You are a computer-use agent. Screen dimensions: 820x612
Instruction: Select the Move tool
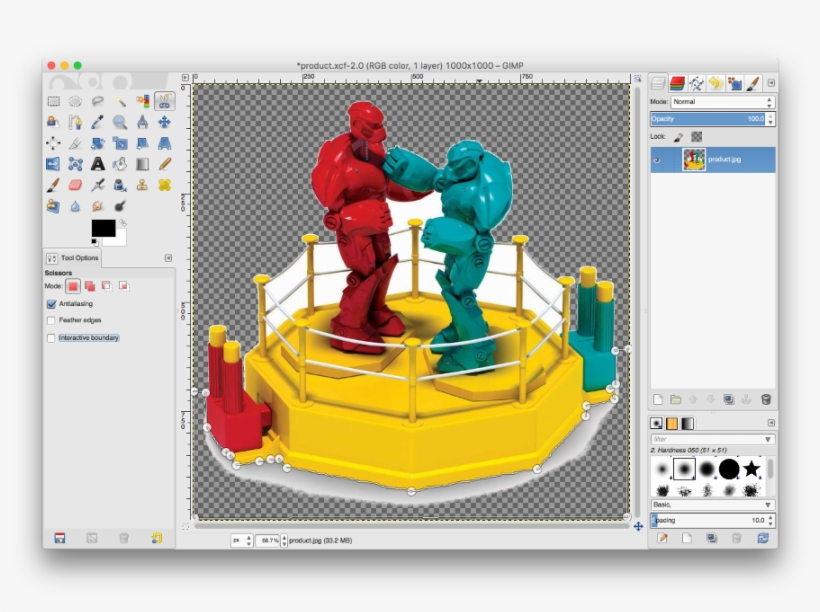coord(164,122)
